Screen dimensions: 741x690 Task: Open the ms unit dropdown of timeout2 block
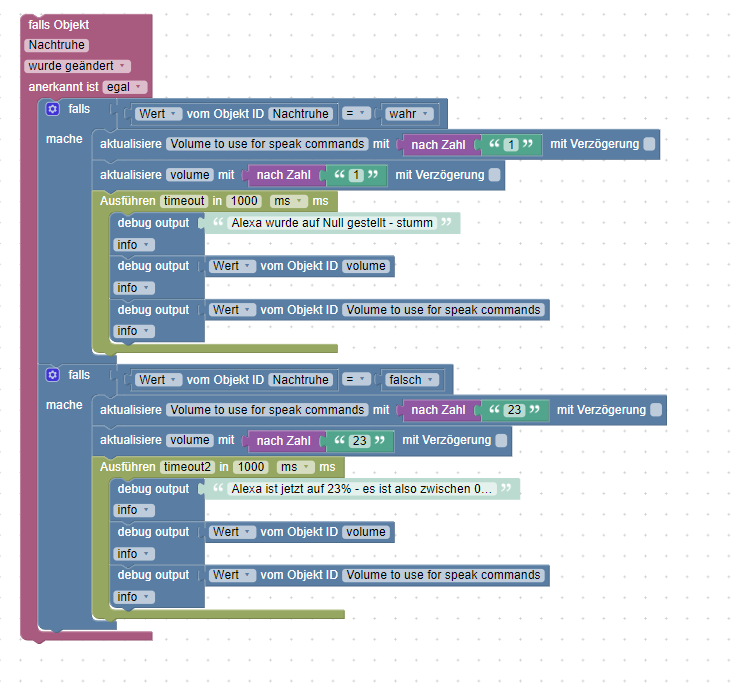pyautogui.click(x=295, y=467)
